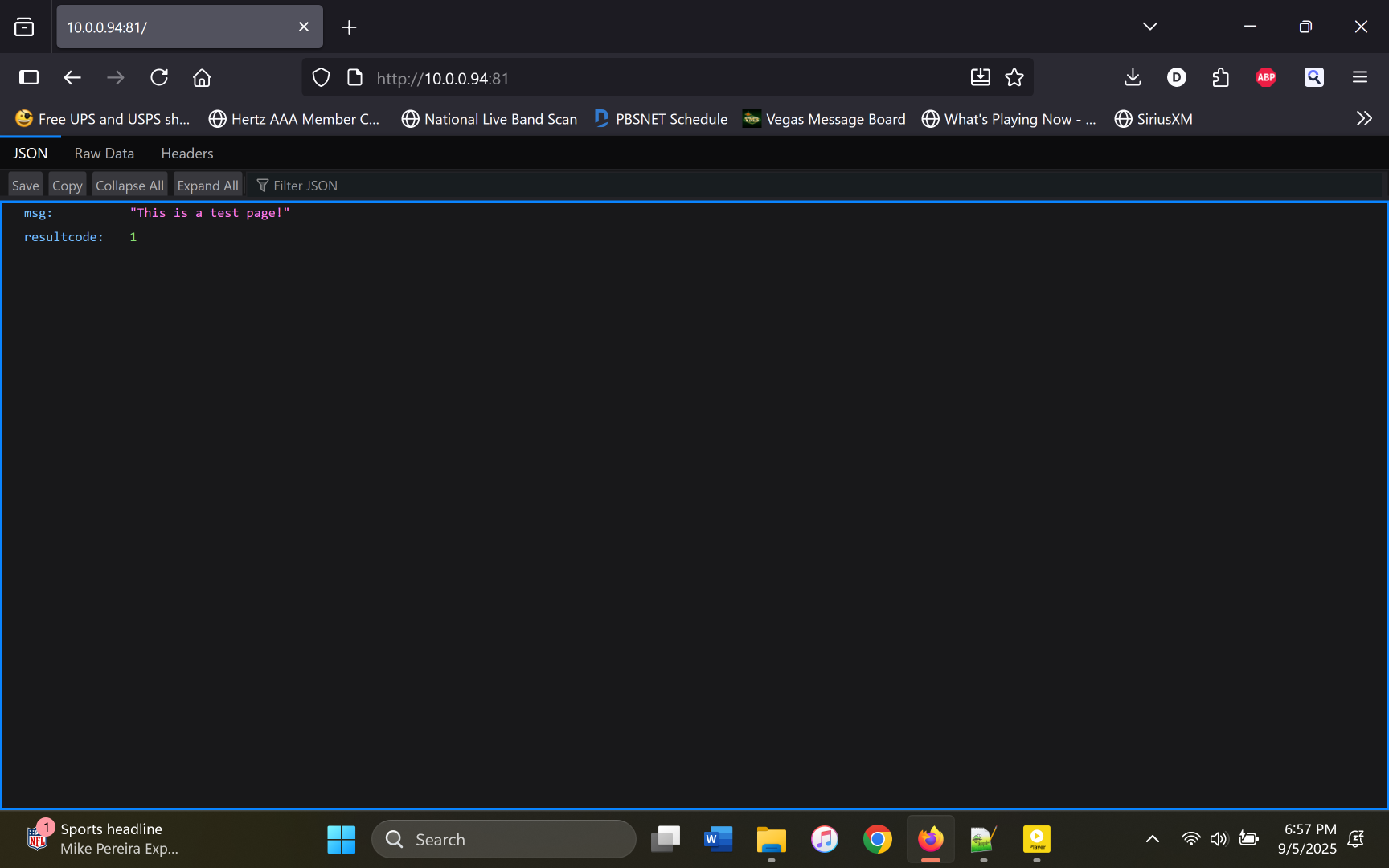The width and height of the screenshot is (1389, 868).
Task: Bookmark this page with star
Action: pos(1014,77)
